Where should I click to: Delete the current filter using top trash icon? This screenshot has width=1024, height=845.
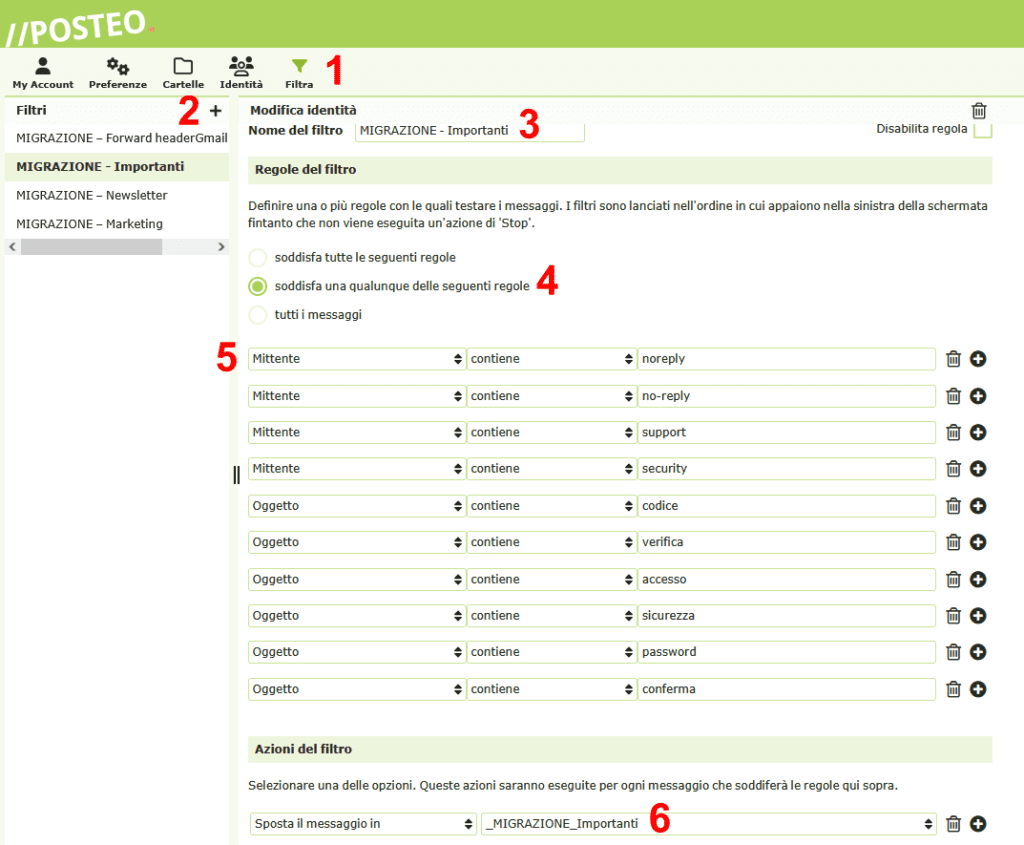tap(978, 111)
